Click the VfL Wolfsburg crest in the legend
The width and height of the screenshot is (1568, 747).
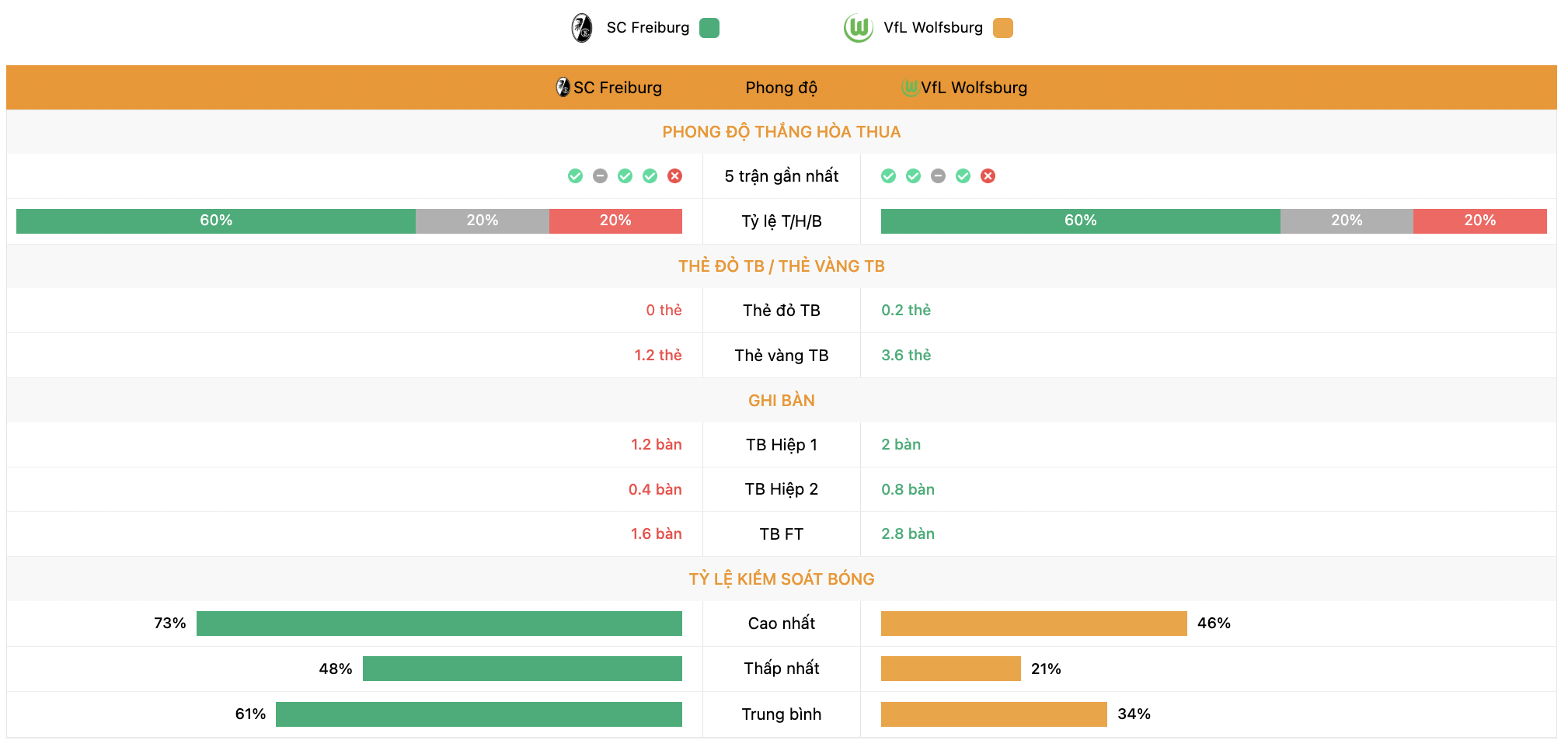(x=859, y=28)
